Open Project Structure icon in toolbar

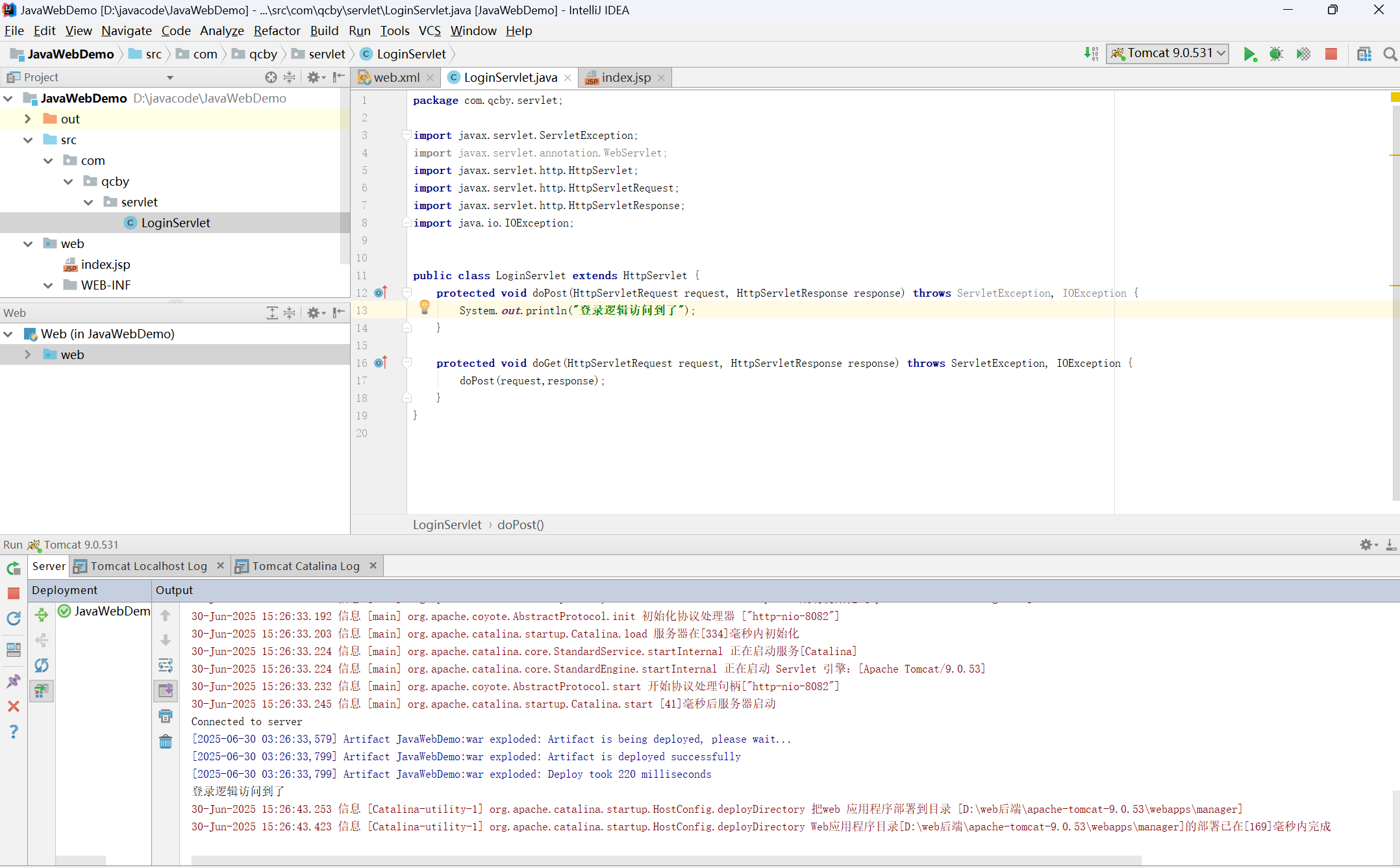coord(1364,54)
